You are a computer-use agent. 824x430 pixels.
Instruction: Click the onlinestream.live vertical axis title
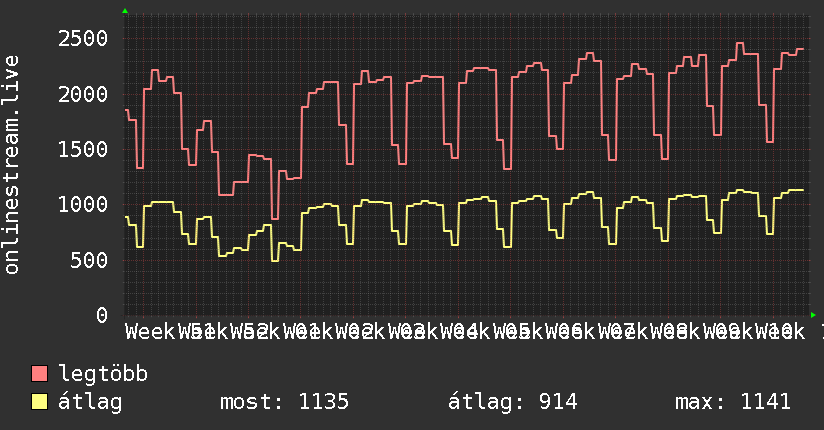click(x=11, y=165)
